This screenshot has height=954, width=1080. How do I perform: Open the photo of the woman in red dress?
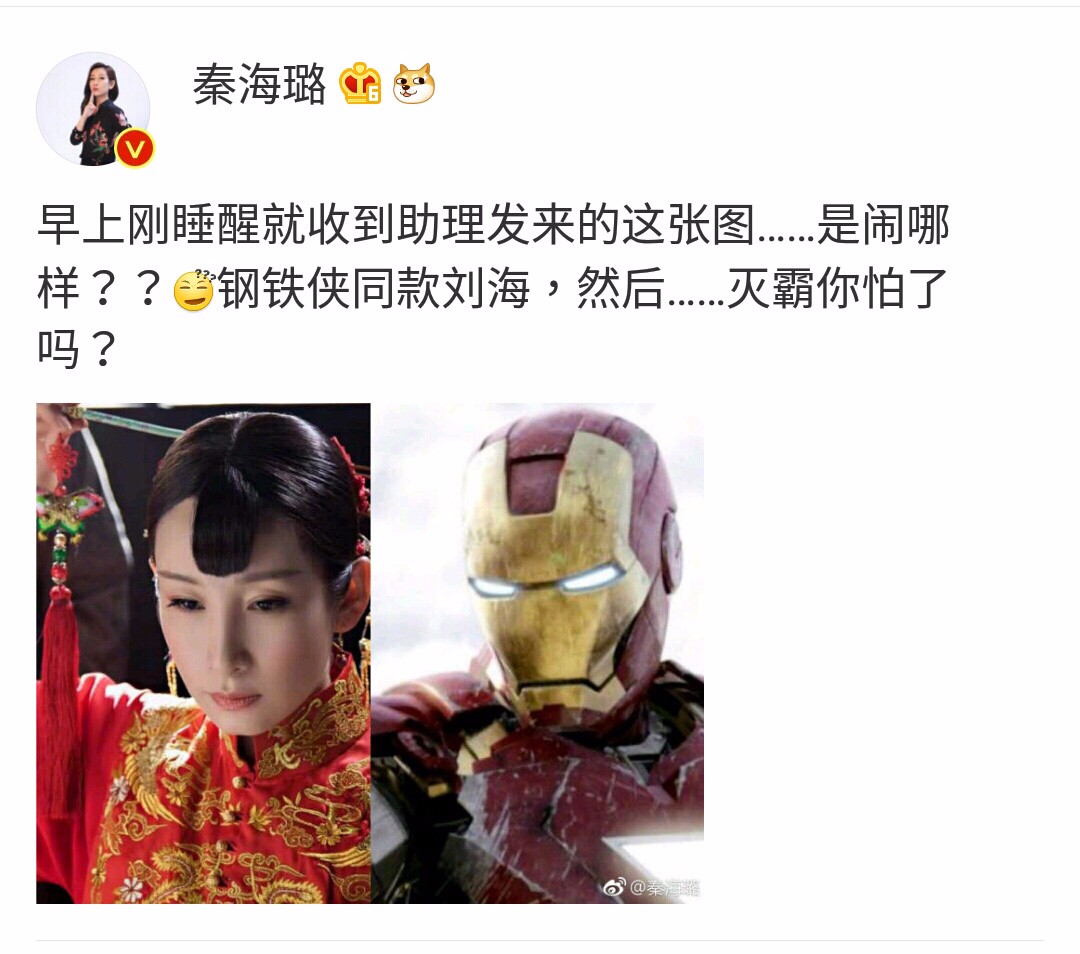(203, 653)
